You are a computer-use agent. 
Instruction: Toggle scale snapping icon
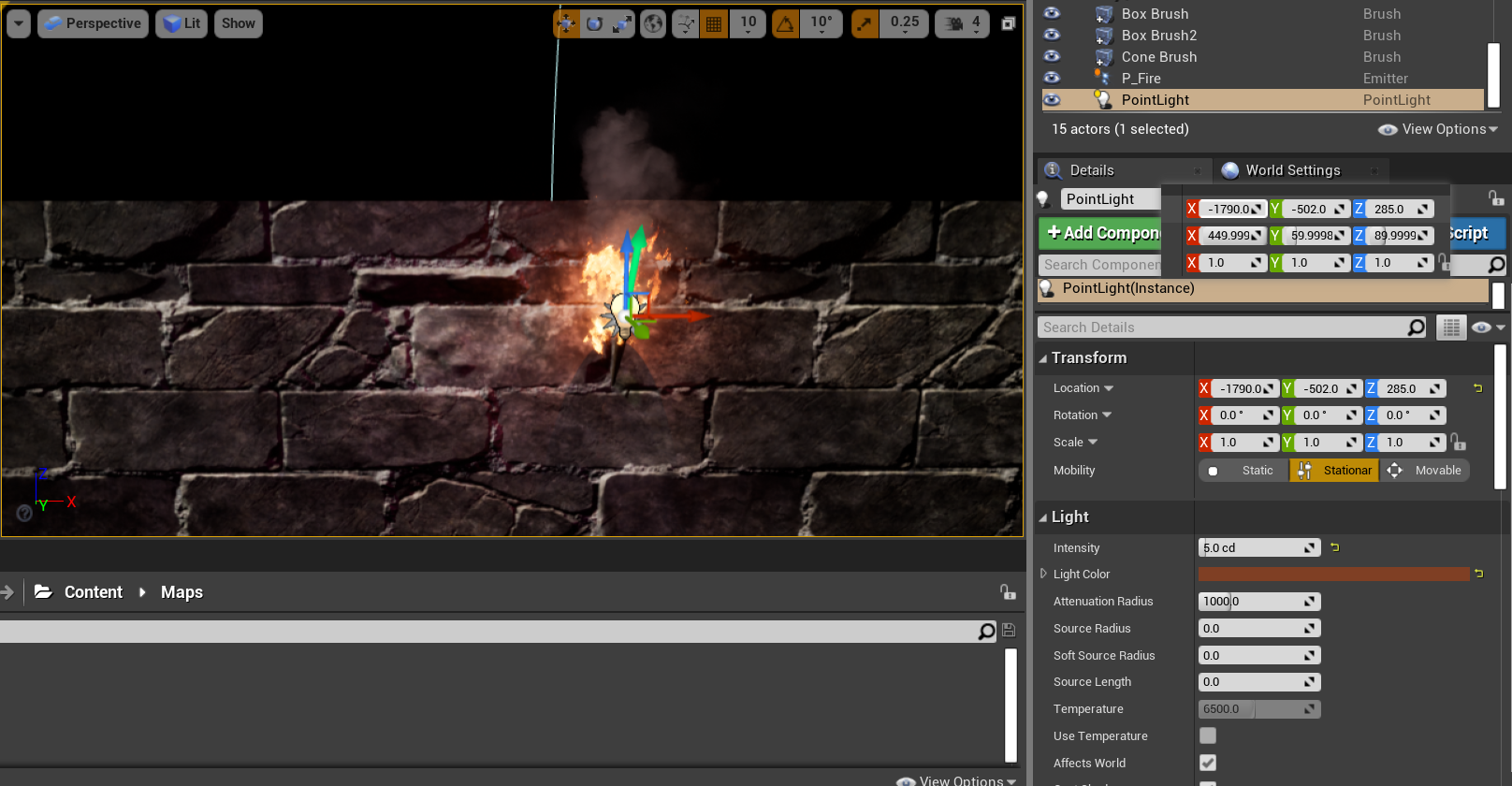coord(865,23)
